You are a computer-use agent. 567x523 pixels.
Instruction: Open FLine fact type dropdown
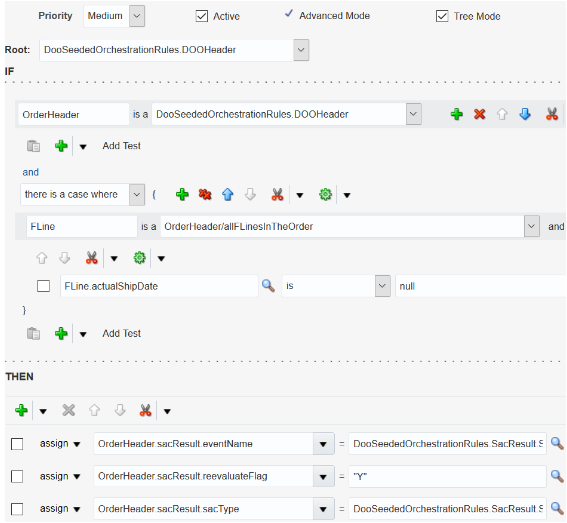[x=532, y=226]
